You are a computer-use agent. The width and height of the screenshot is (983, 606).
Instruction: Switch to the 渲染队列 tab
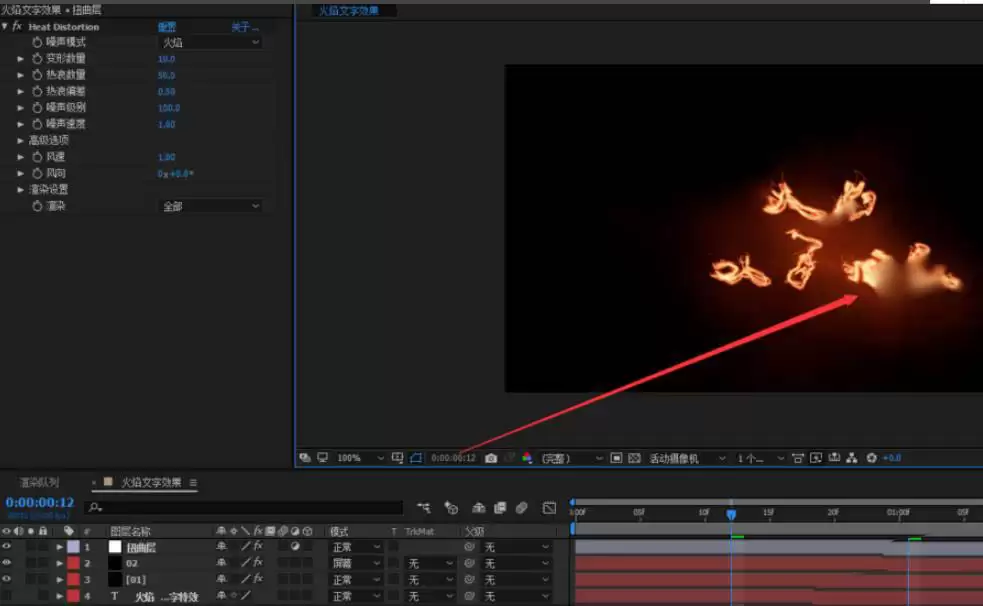tap(39, 483)
